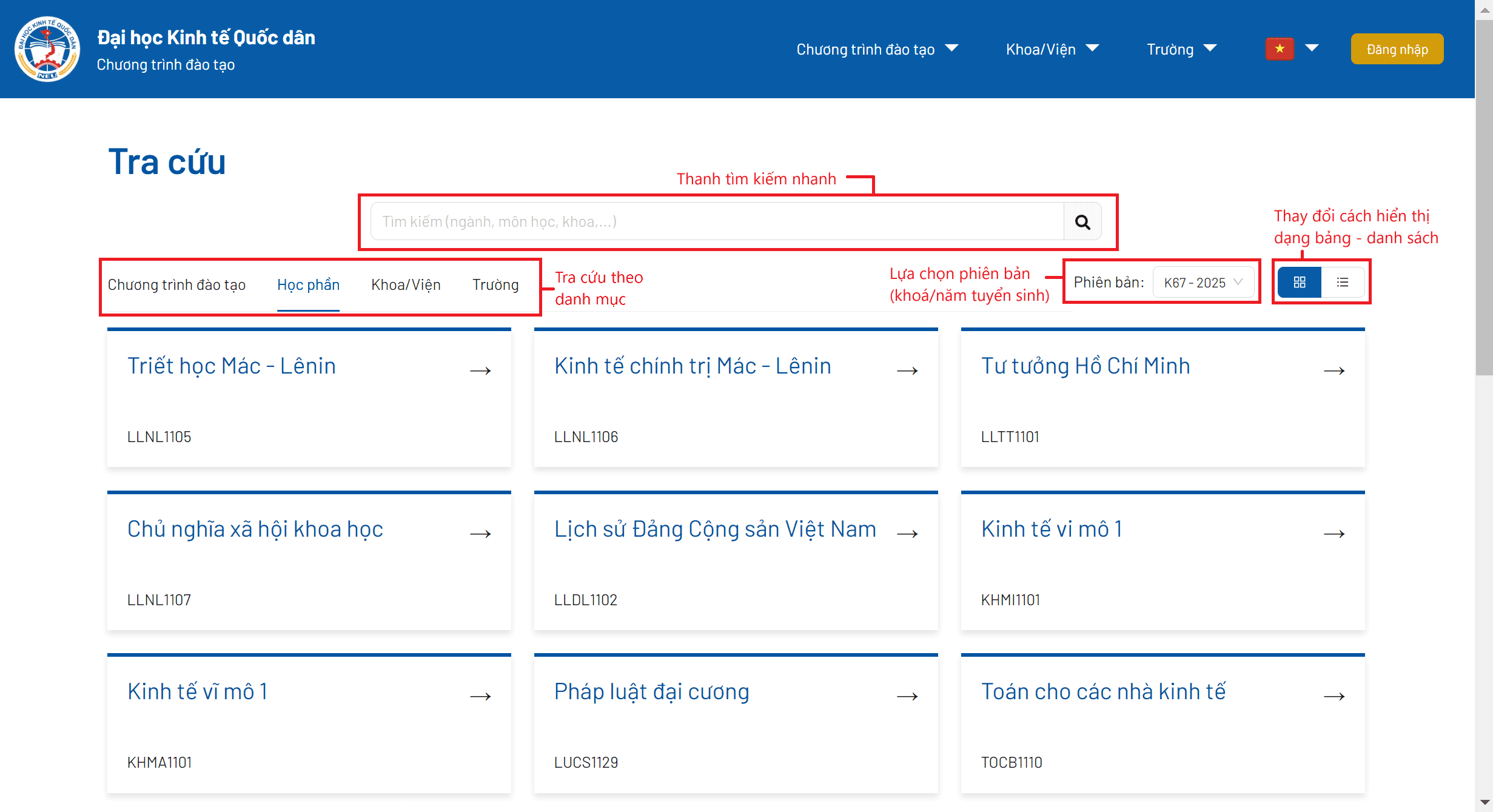Open Lịch sử Đảng Cộng sản Việt Nam course
The height and width of the screenshot is (812, 1493).
tap(715, 529)
